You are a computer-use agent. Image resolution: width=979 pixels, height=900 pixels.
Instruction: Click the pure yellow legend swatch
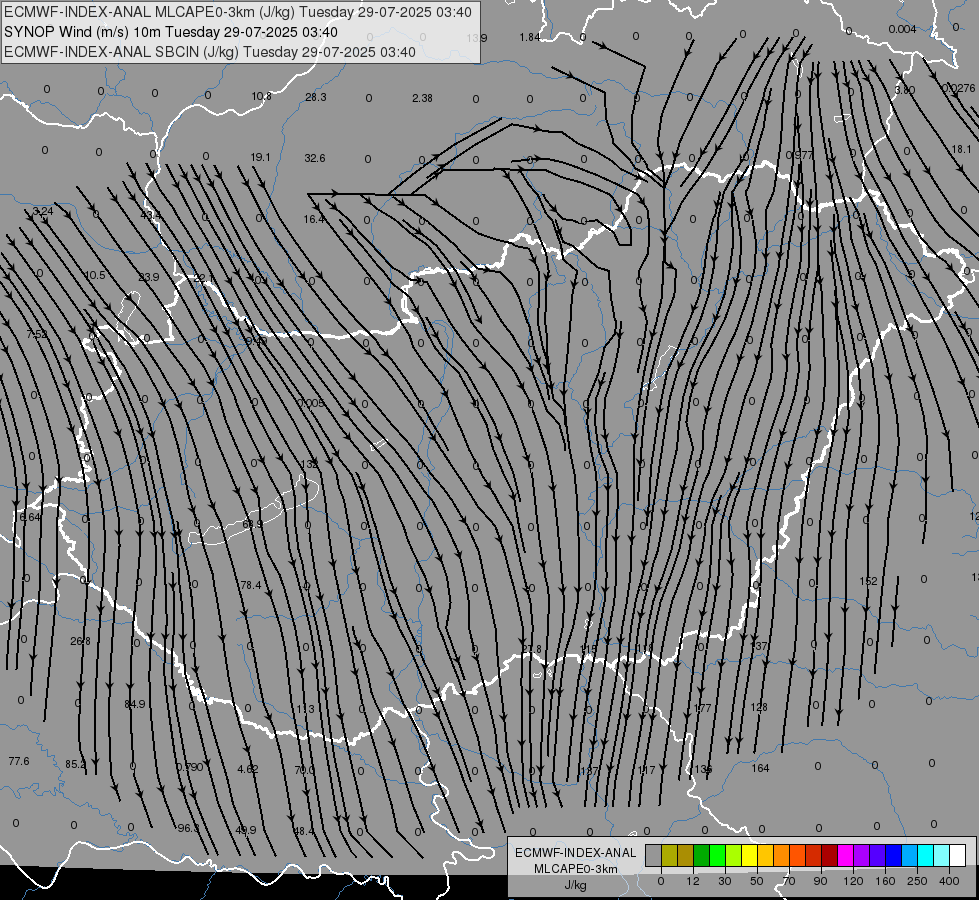(x=749, y=855)
